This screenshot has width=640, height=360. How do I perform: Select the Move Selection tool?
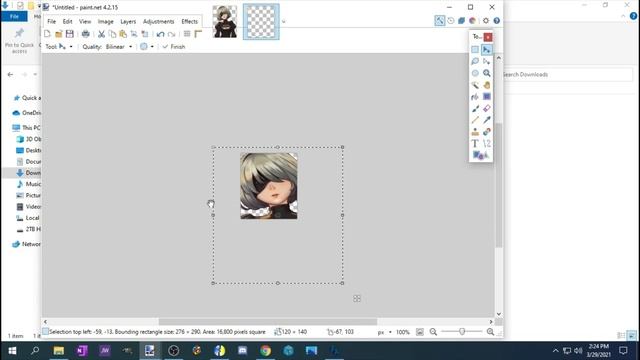tap(487, 62)
